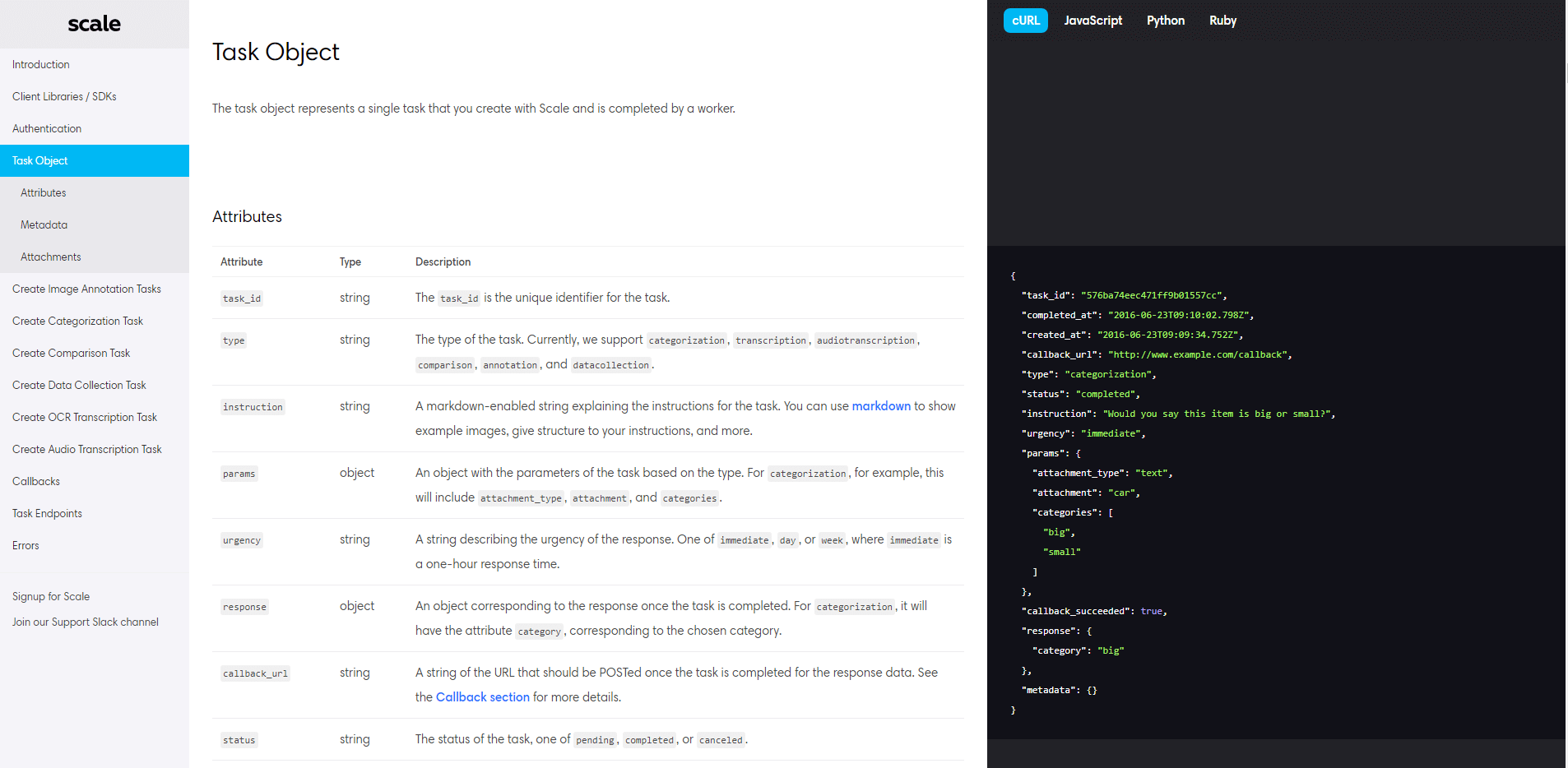Open the Introduction page
The image size is (1568, 768).
pos(40,64)
